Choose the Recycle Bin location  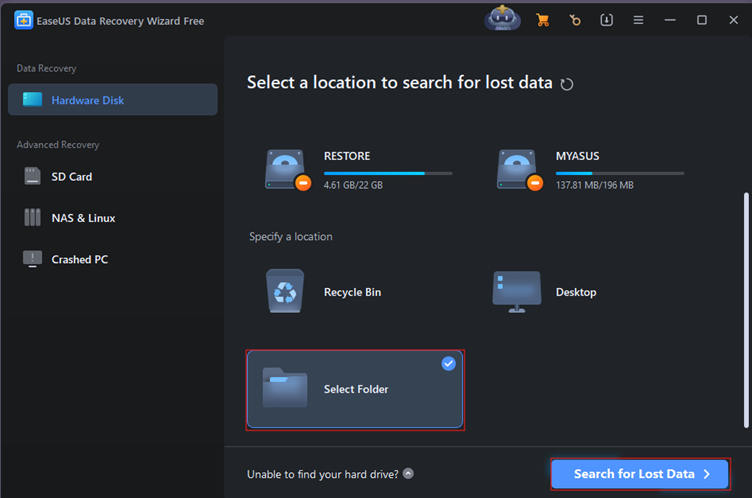point(285,292)
